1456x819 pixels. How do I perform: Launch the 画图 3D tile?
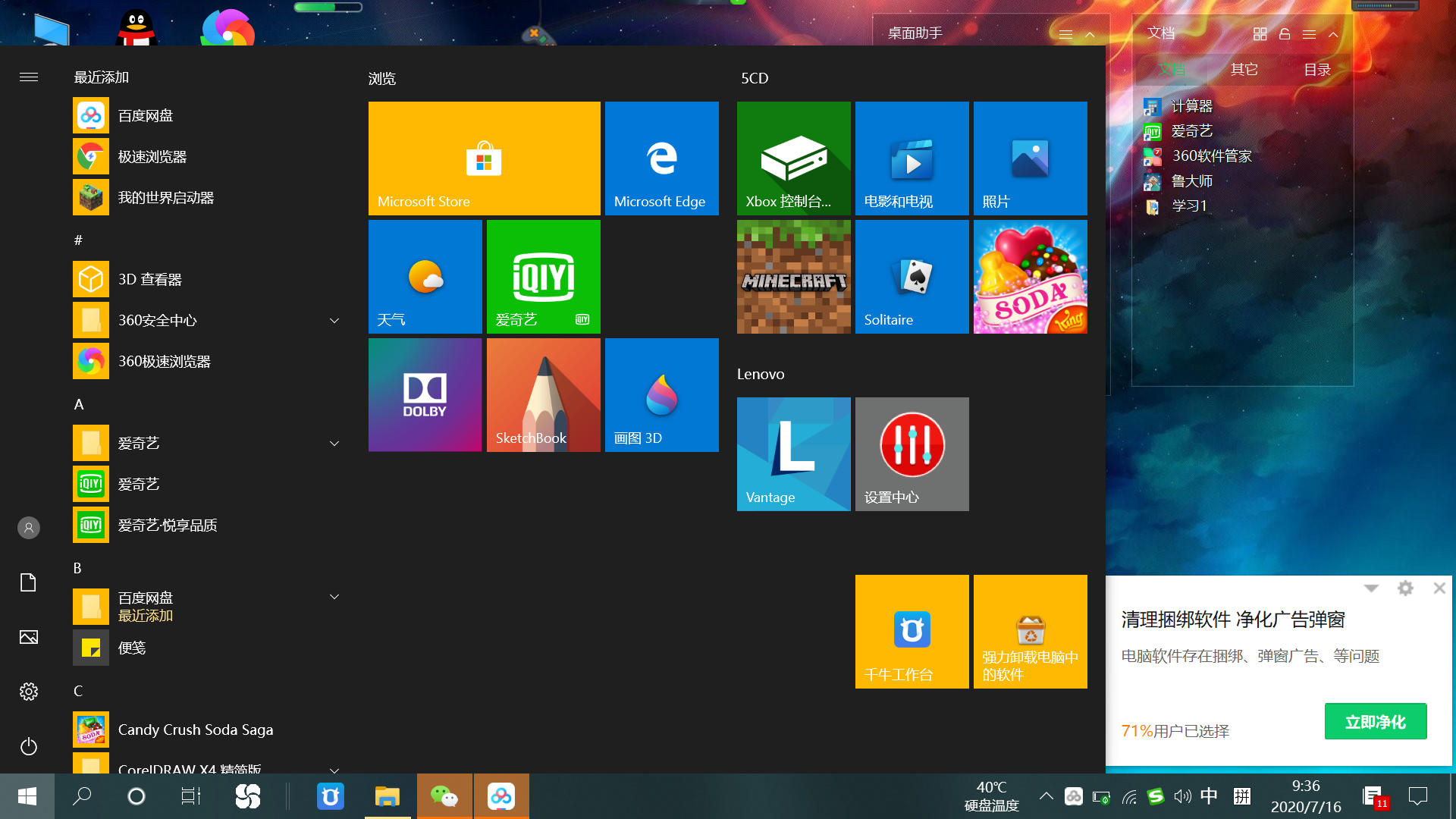coord(661,395)
